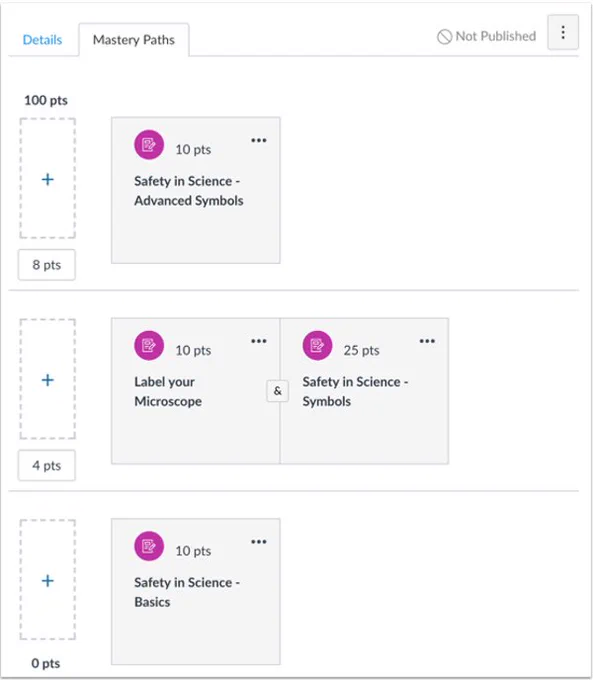Open options menu for Safety in Science - Basics
593x680 pixels.
pyautogui.click(x=259, y=542)
